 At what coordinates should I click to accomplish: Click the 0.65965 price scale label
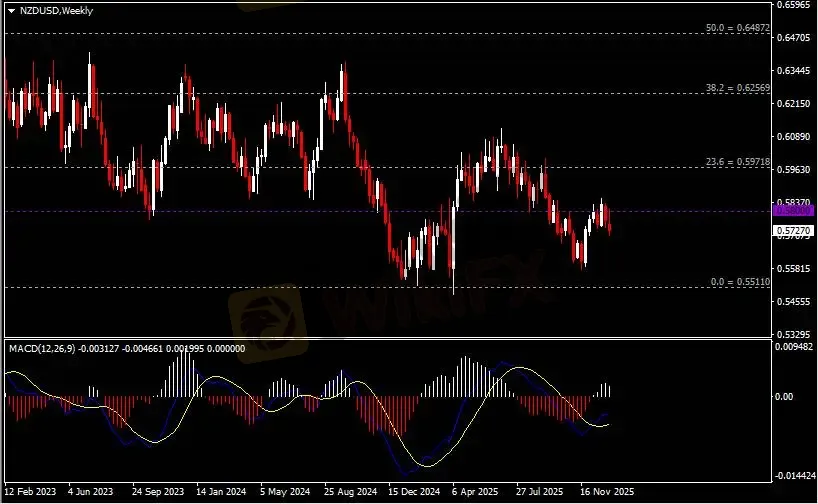[795, 5]
